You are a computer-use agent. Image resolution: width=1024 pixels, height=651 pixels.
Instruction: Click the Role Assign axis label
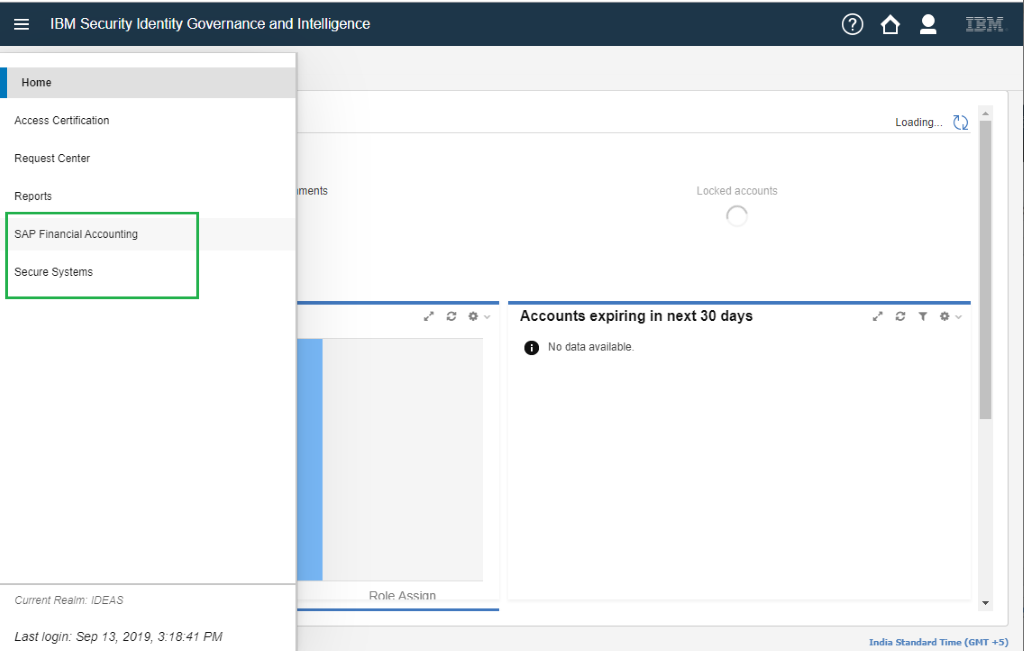click(402, 595)
